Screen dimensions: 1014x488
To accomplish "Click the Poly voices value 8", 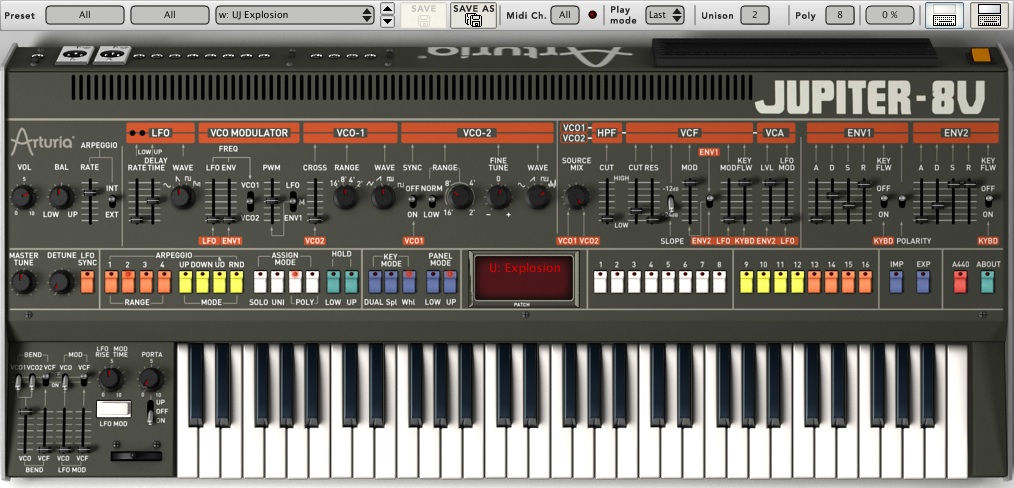I will [x=839, y=14].
